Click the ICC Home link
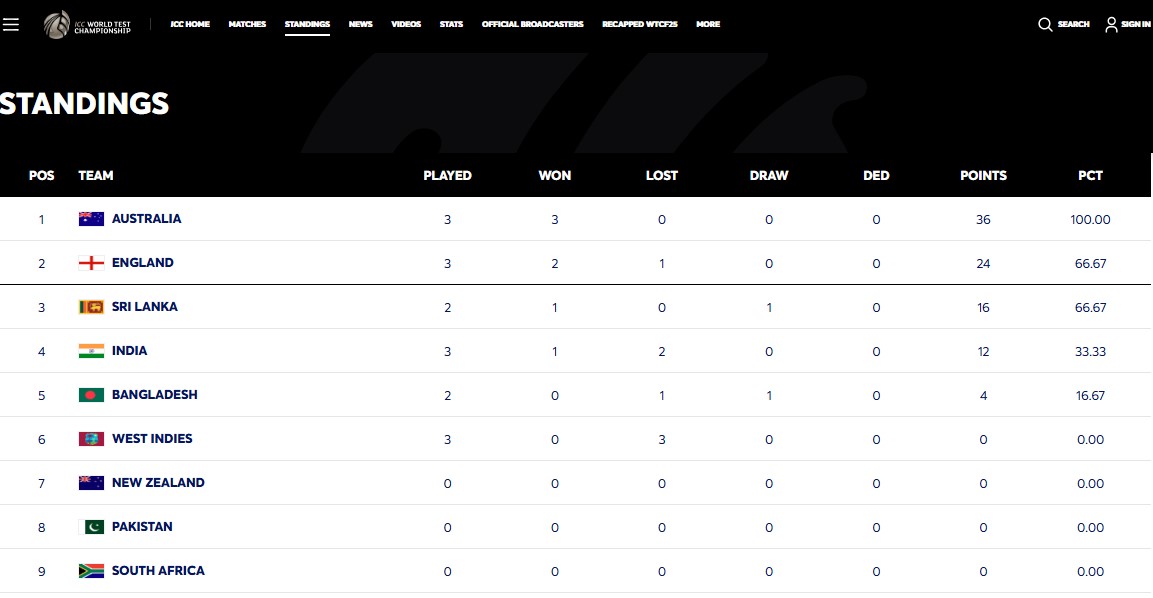1153x598 pixels. [190, 24]
